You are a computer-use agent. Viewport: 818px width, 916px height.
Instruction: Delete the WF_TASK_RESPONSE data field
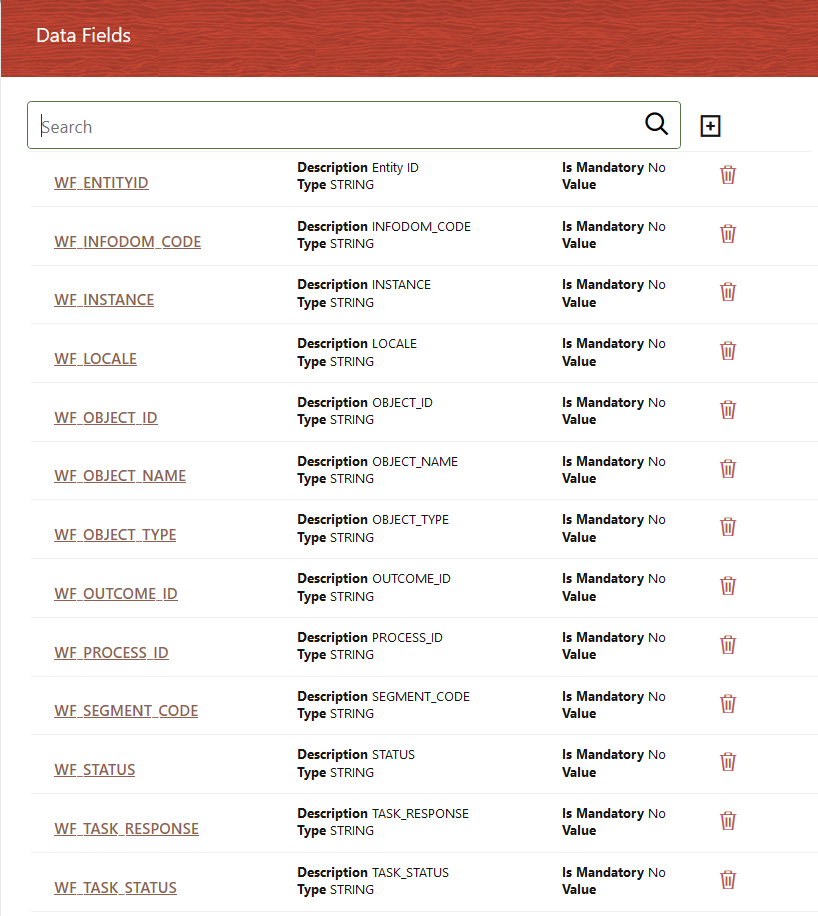pos(727,821)
